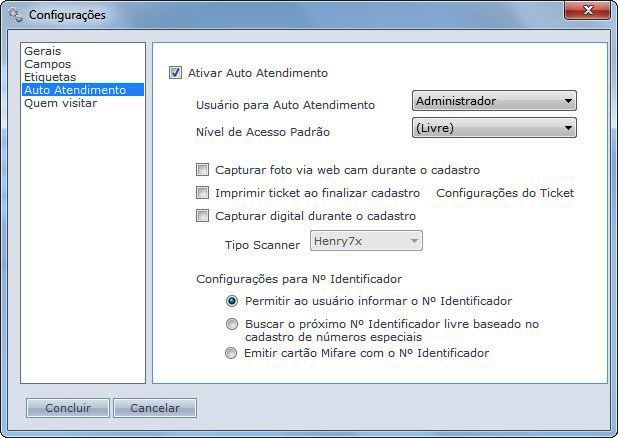
Task: Click the Concluir button
Action: pyautogui.click(x=68, y=408)
